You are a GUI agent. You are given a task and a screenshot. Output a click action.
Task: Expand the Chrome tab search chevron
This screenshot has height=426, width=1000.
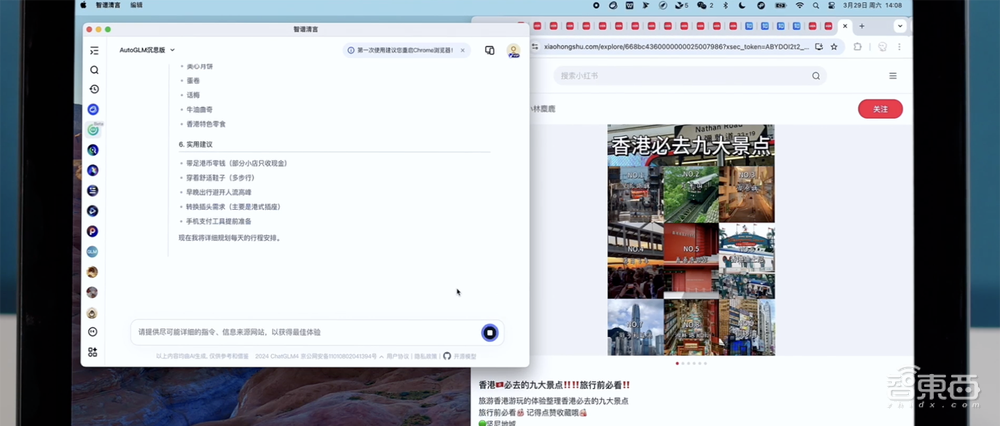(x=899, y=26)
